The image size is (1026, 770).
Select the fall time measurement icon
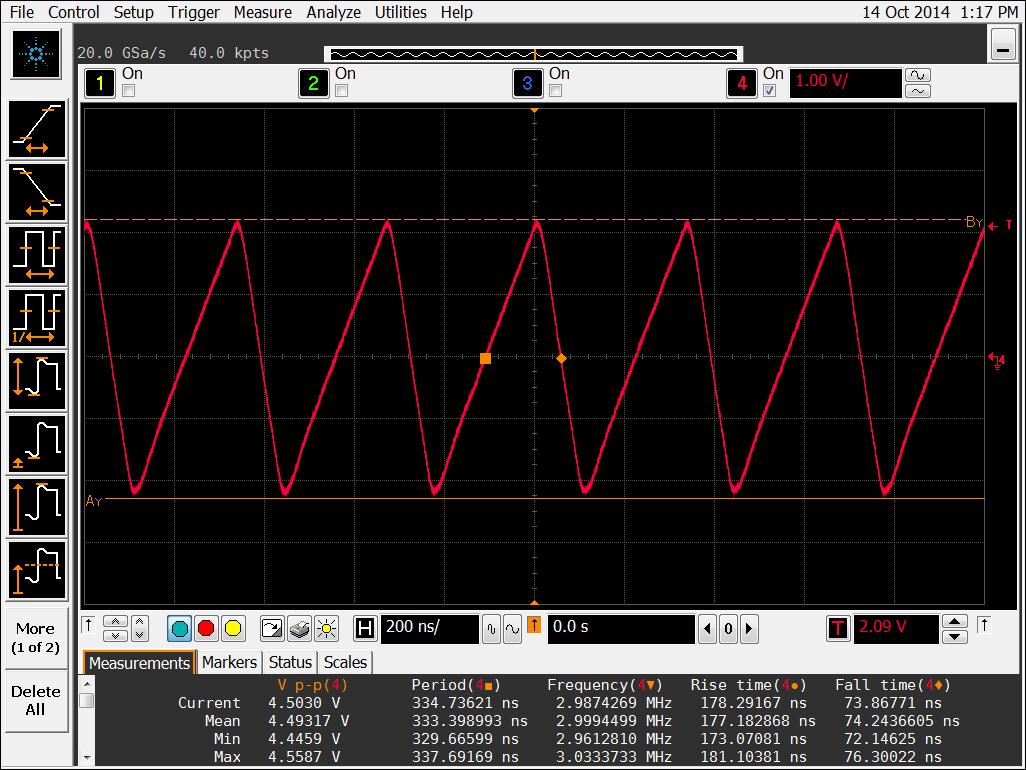(x=37, y=192)
